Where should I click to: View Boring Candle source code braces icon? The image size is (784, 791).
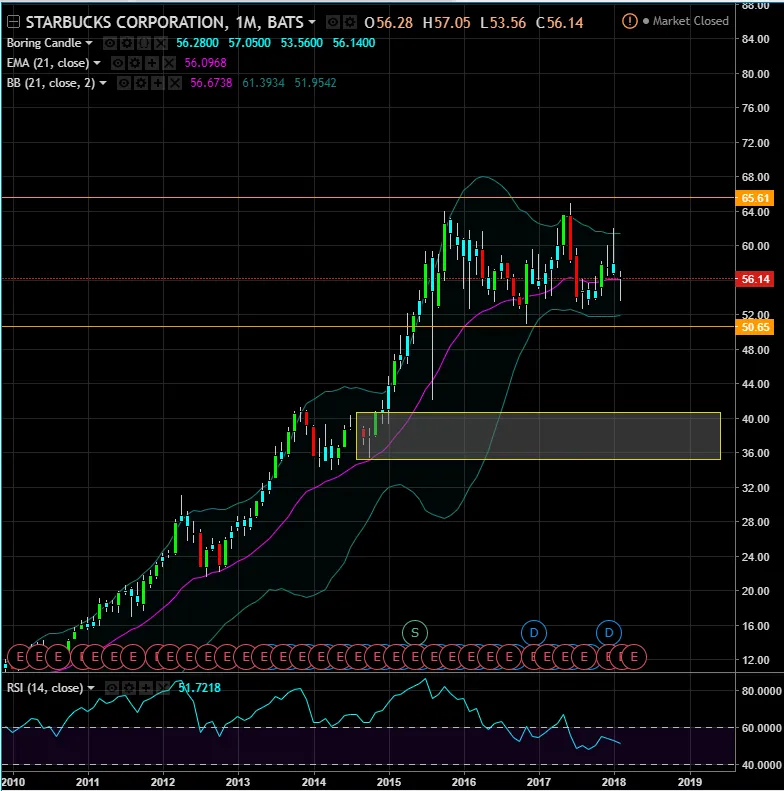point(144,43)
